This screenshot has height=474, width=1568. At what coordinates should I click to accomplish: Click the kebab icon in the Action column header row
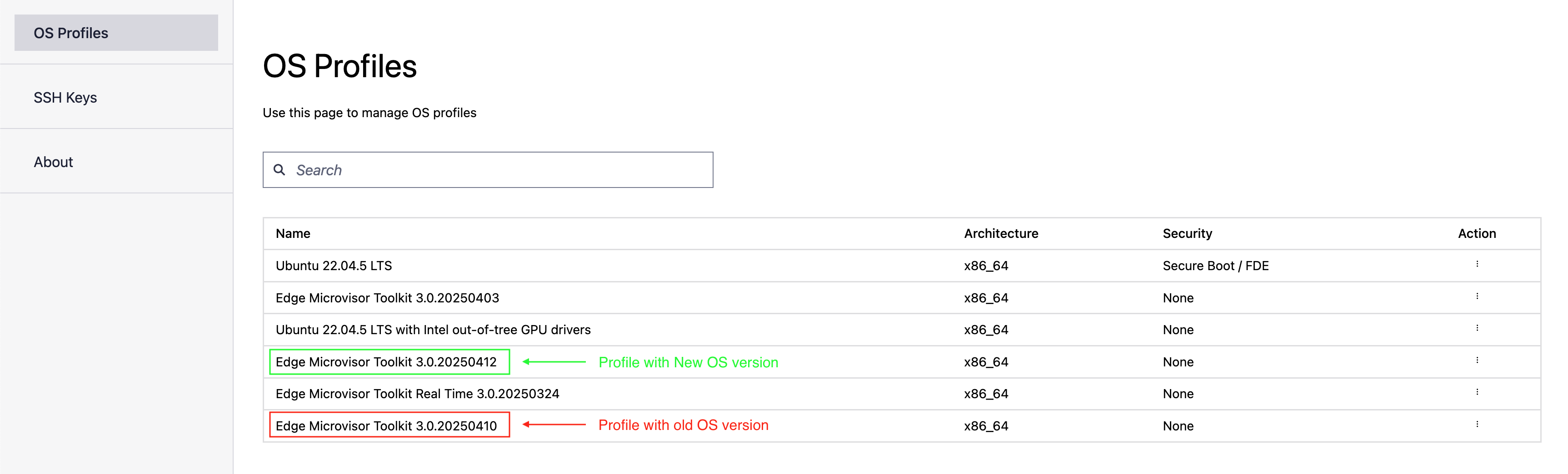tap(1478, 233)
